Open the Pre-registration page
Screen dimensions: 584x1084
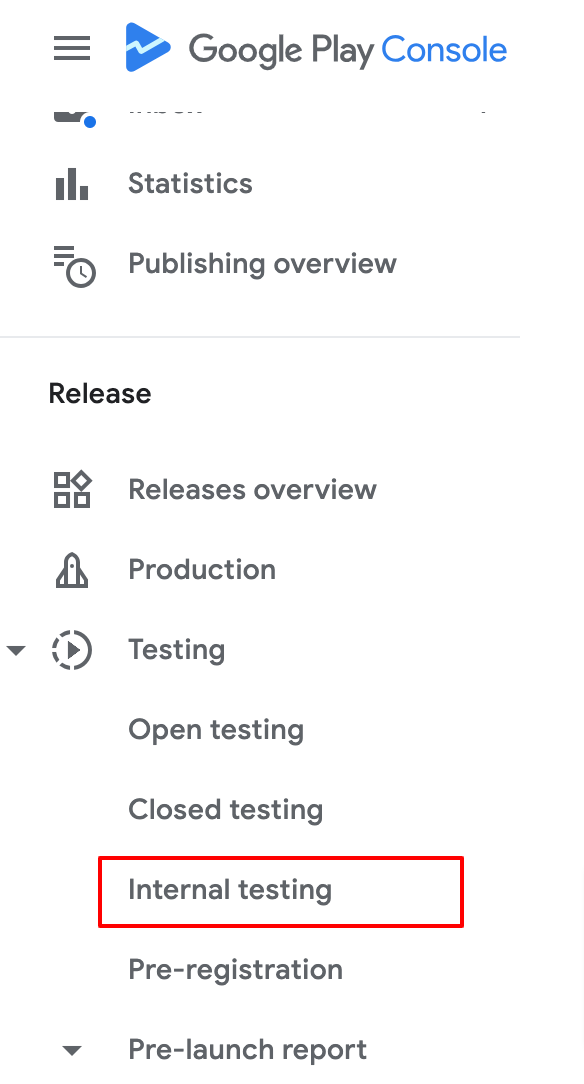click(x=235, y=970)
